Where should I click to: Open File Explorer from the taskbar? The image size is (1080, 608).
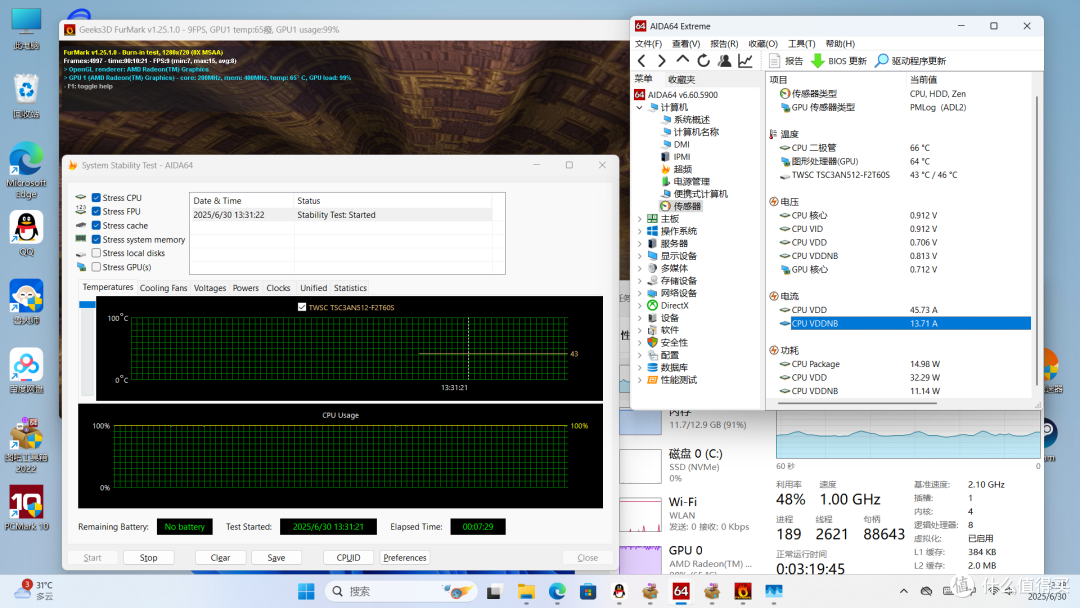[x=526, y=591]
